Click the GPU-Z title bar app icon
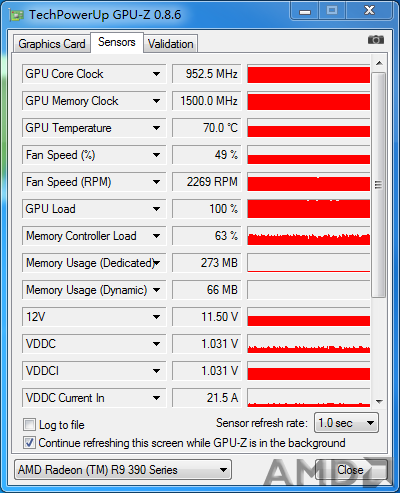The image size is (400, 493). (17, 16)
